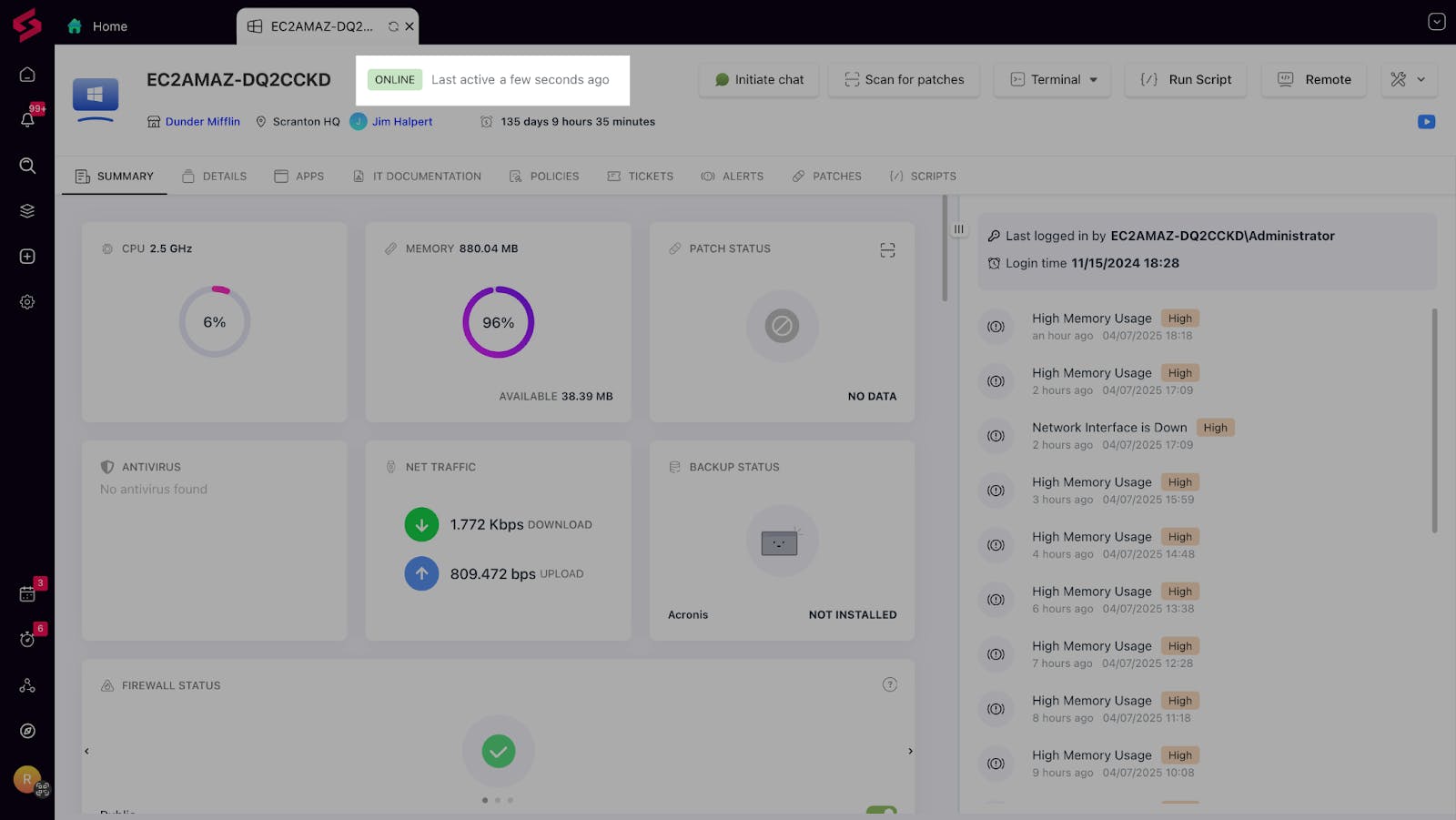The image size is (1456, 820).
Task: Open the compass explore icon in sidebar
Action: click(27, 731)
